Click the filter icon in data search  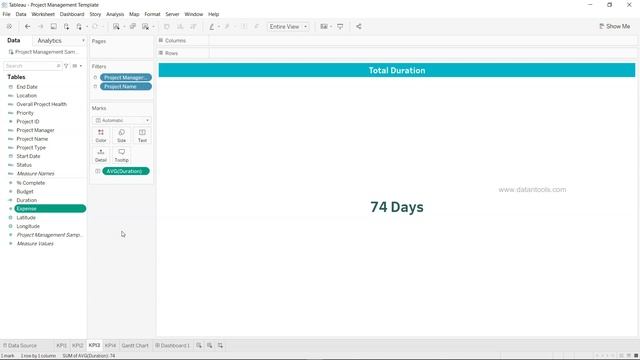66,66
